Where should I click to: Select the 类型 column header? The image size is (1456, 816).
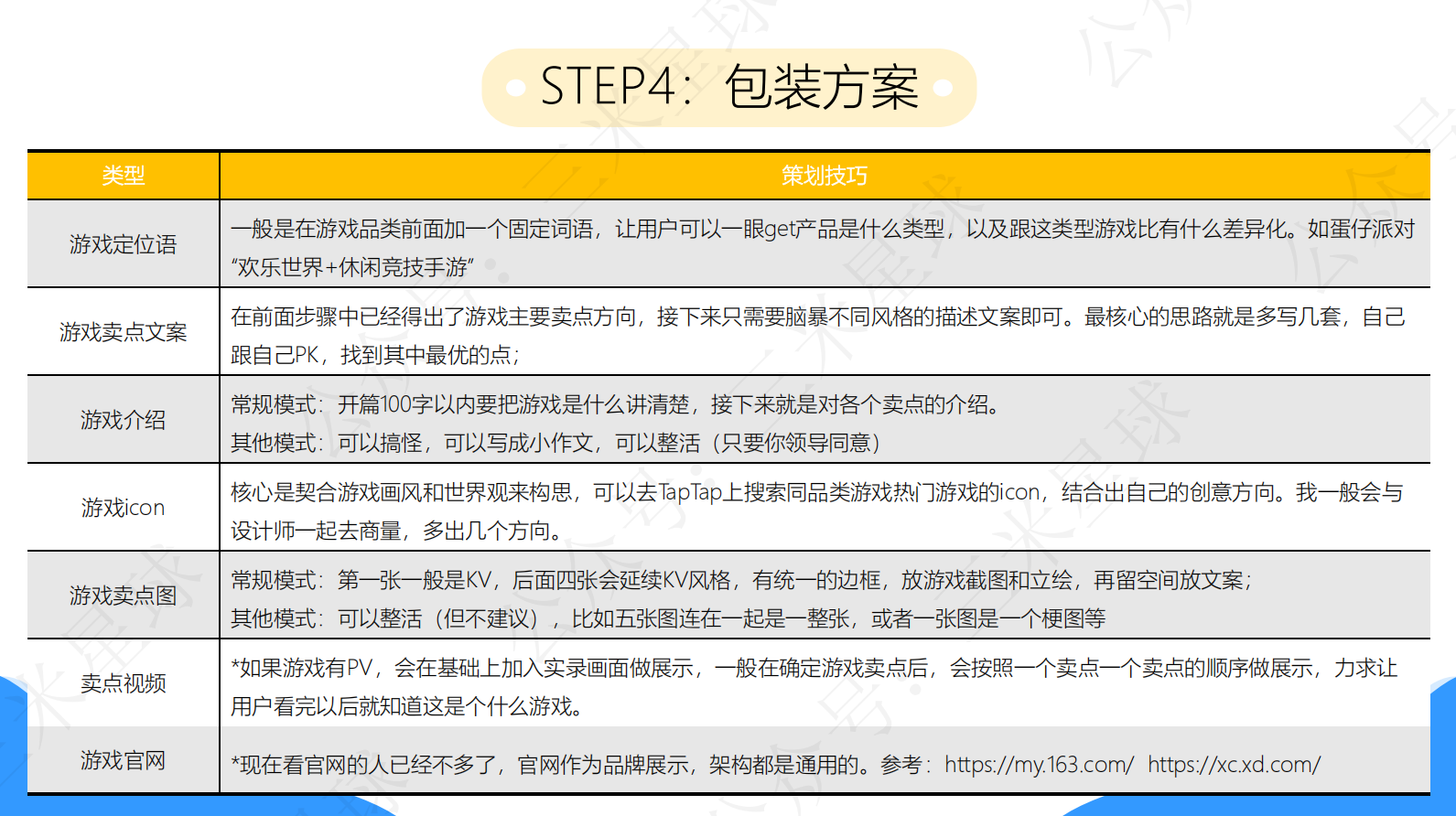point(124,176)
